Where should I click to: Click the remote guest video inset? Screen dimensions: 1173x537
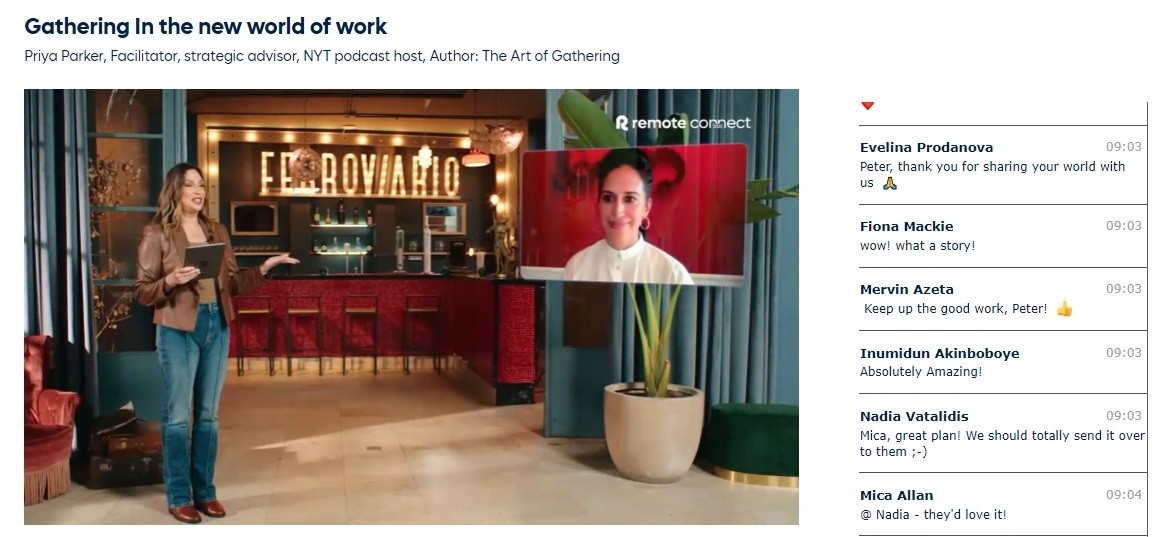tap(633, 215)
